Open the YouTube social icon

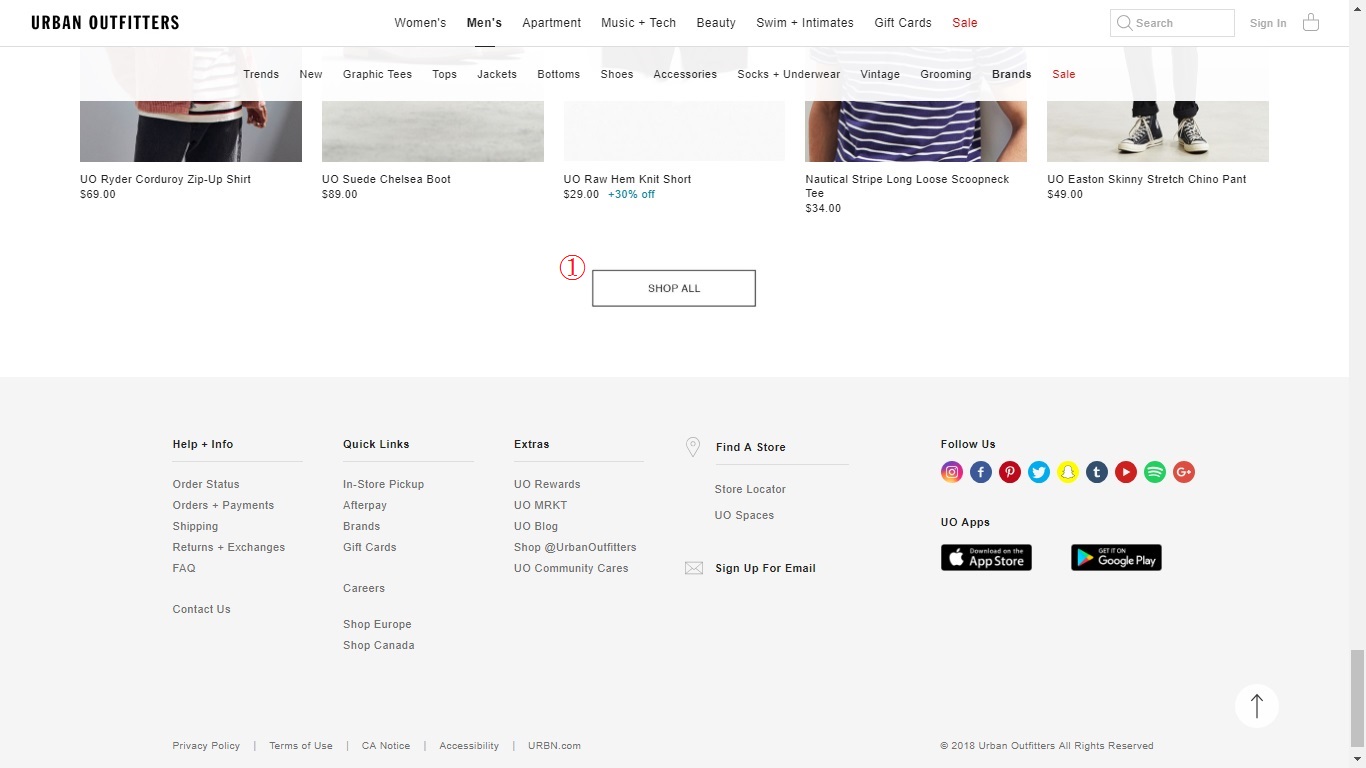pyautogui.click(x=1126, y=472)
